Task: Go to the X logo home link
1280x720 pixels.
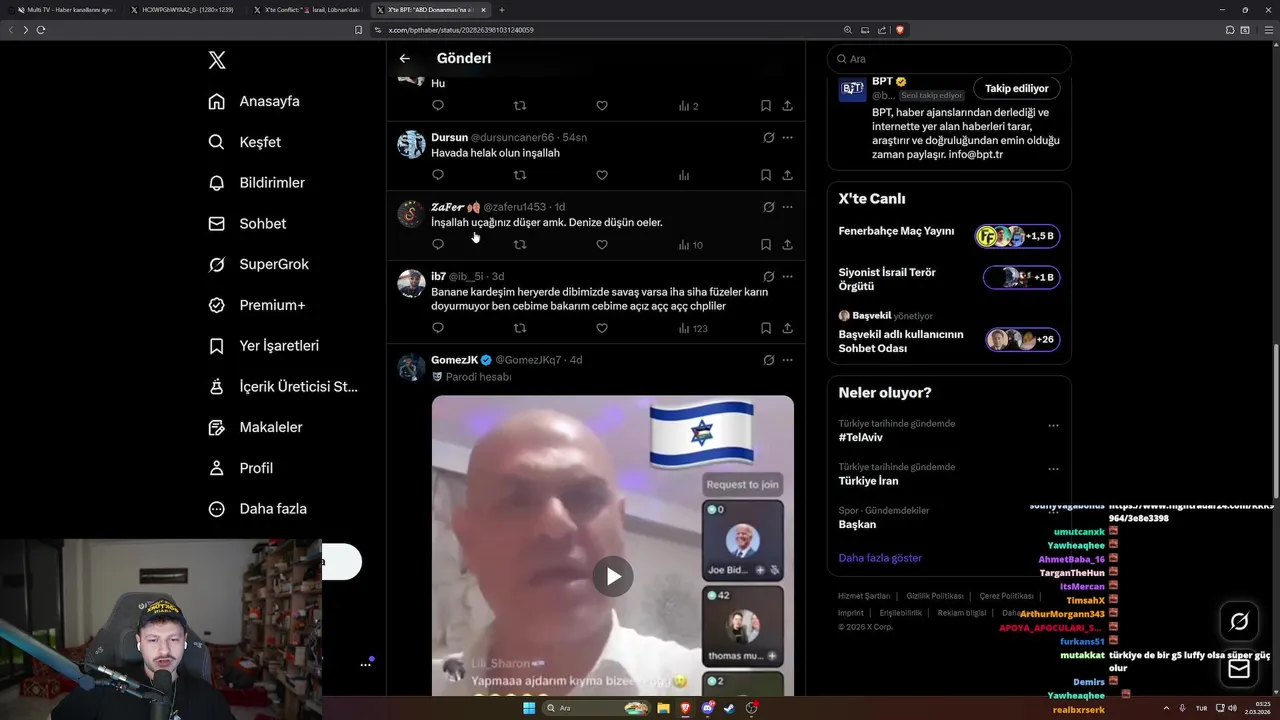Action: [x=217, y=60]
